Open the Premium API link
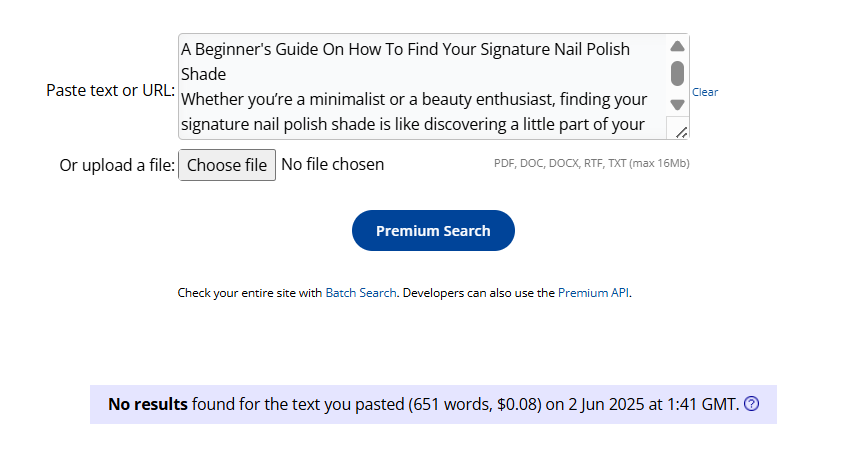The height and width of the screenshot is (454, 858). click(x=593, y=293)
